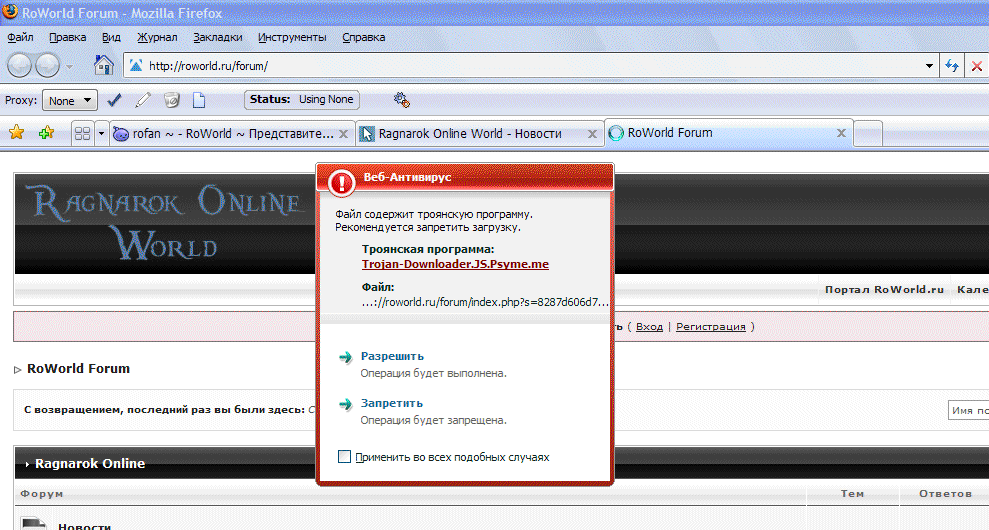Click the reload arrows icon
The height and width of the screenshot is (530, 989).
[x=952, y=66]
